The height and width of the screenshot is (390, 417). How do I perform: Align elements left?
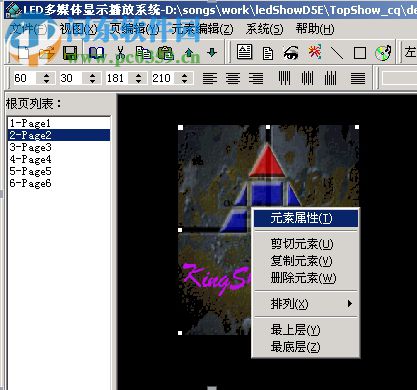[x=210, y=79]
